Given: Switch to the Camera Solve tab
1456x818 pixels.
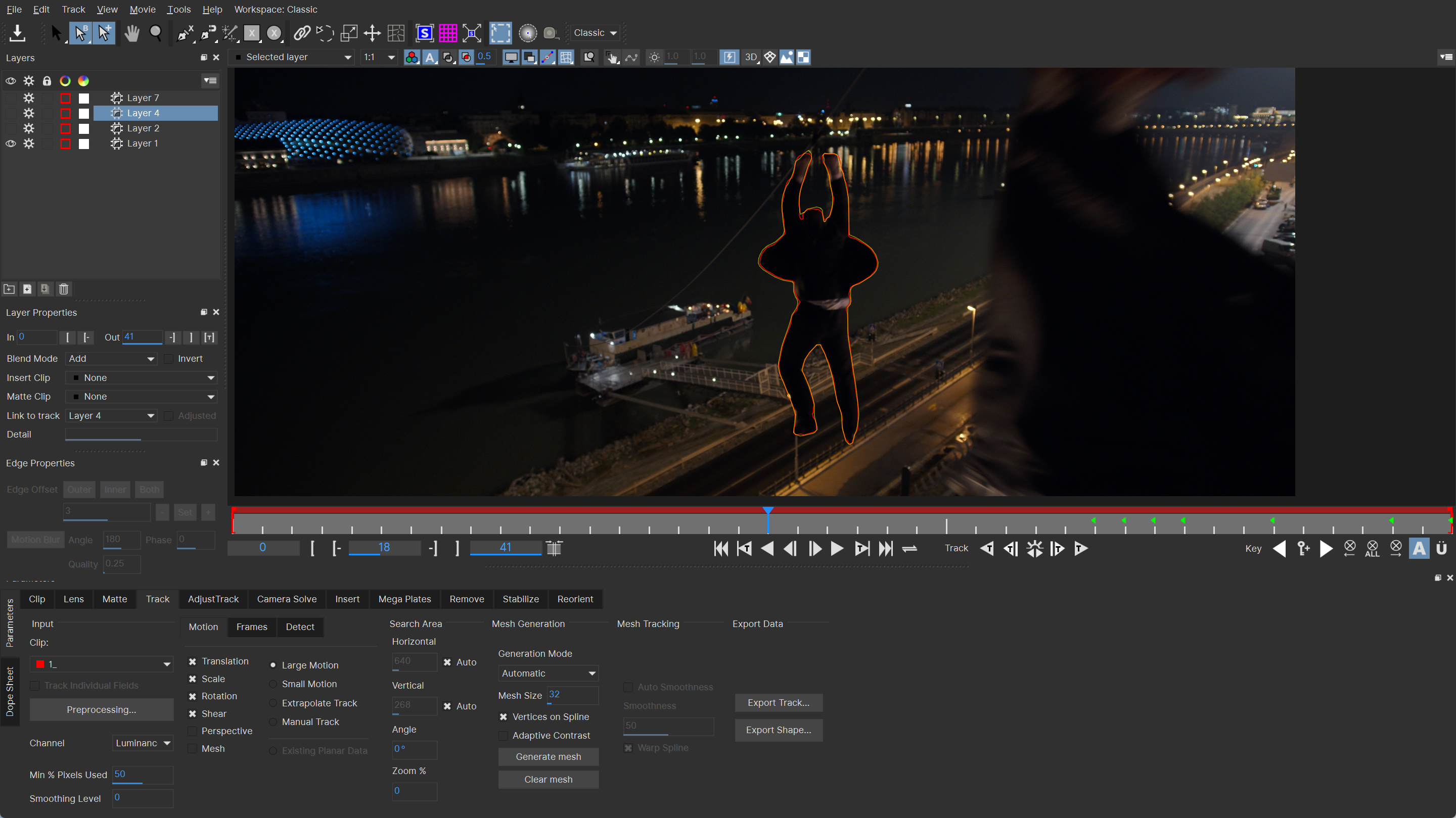Looking at the screenshot, I should coord(287,599).
